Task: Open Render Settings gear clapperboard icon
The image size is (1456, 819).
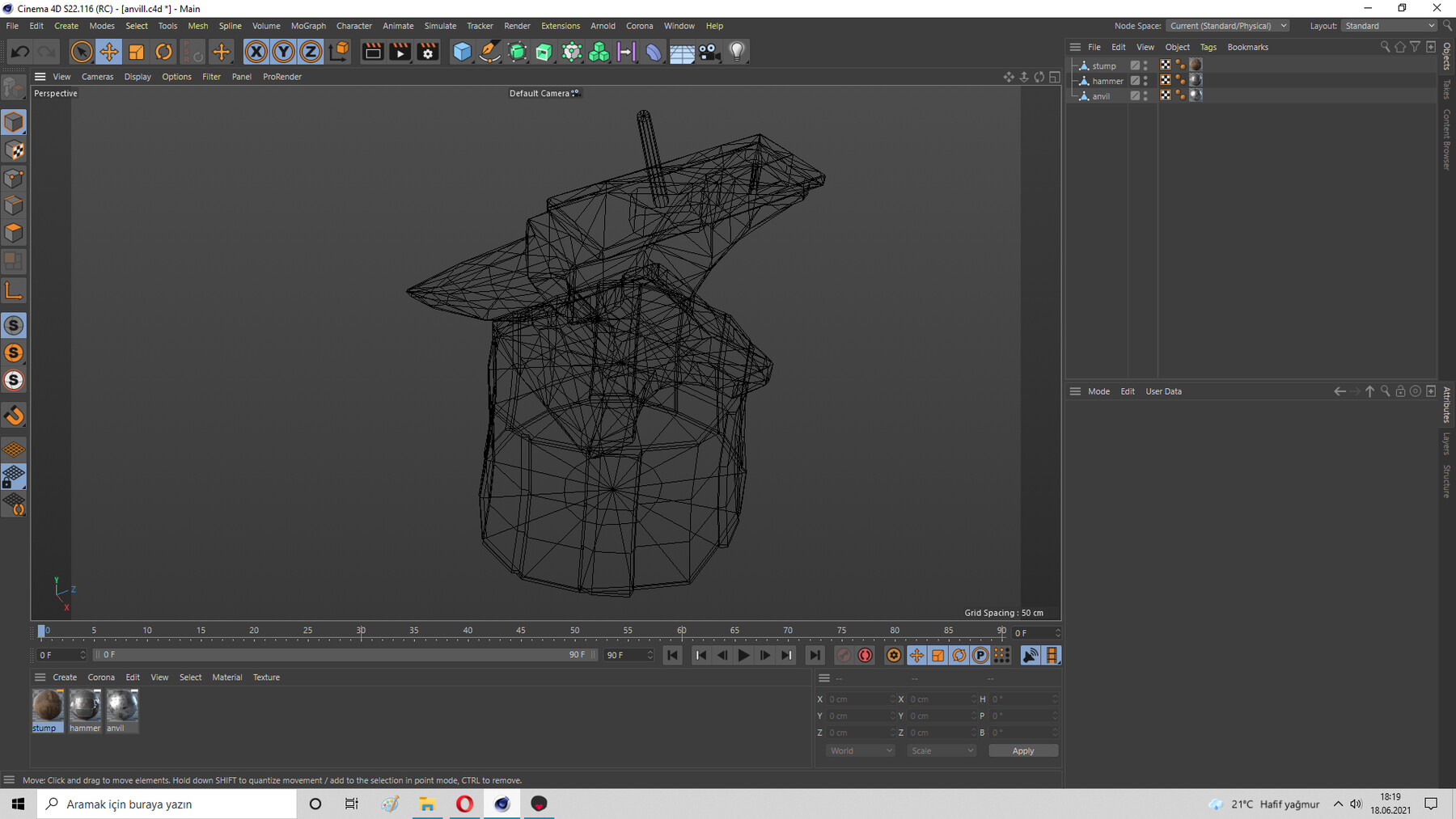Action: coord(428,52)
